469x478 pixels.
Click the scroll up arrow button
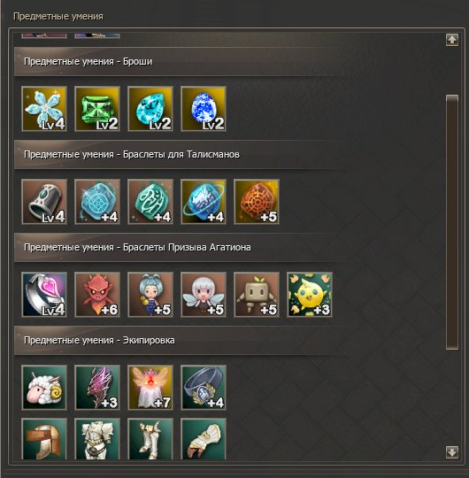(452, 40)
